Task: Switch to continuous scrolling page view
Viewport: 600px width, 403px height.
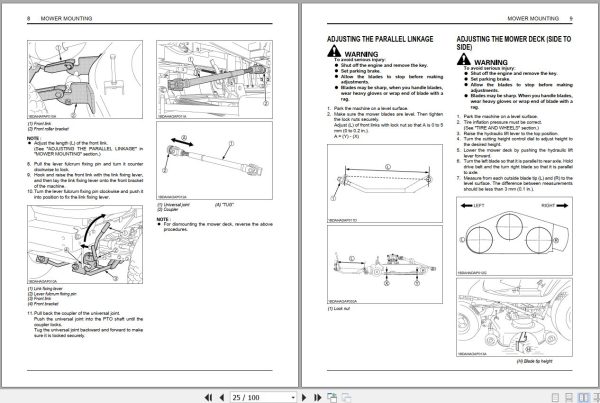Action: pos(569,397)
